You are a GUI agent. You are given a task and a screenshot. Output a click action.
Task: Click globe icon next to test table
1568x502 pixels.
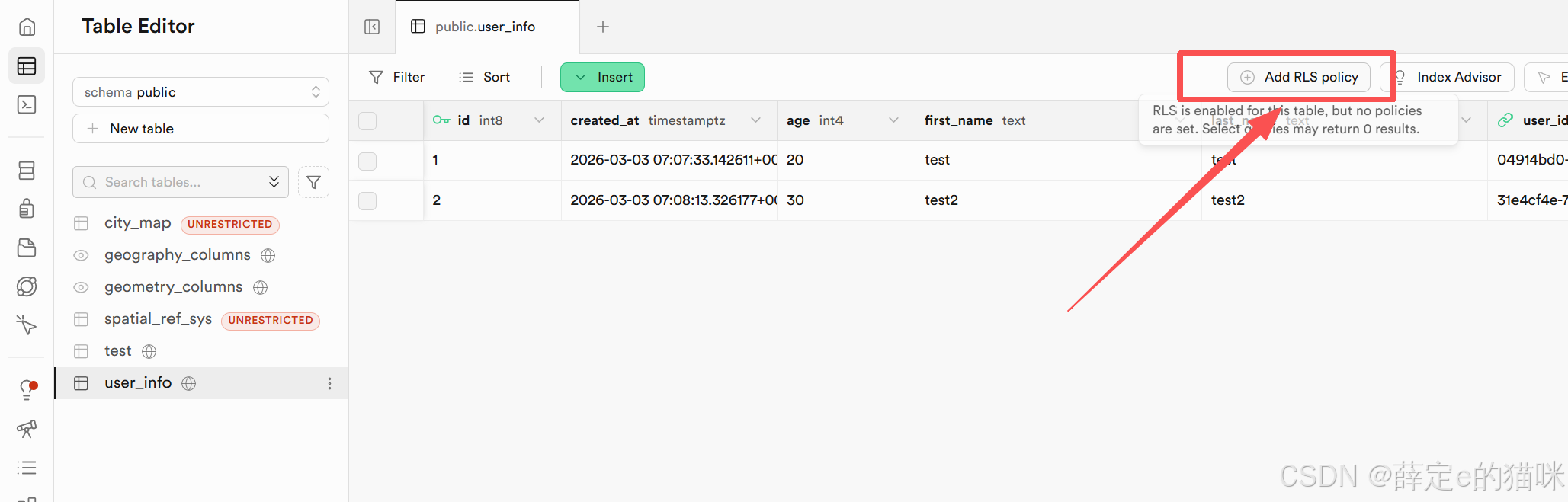149,351
